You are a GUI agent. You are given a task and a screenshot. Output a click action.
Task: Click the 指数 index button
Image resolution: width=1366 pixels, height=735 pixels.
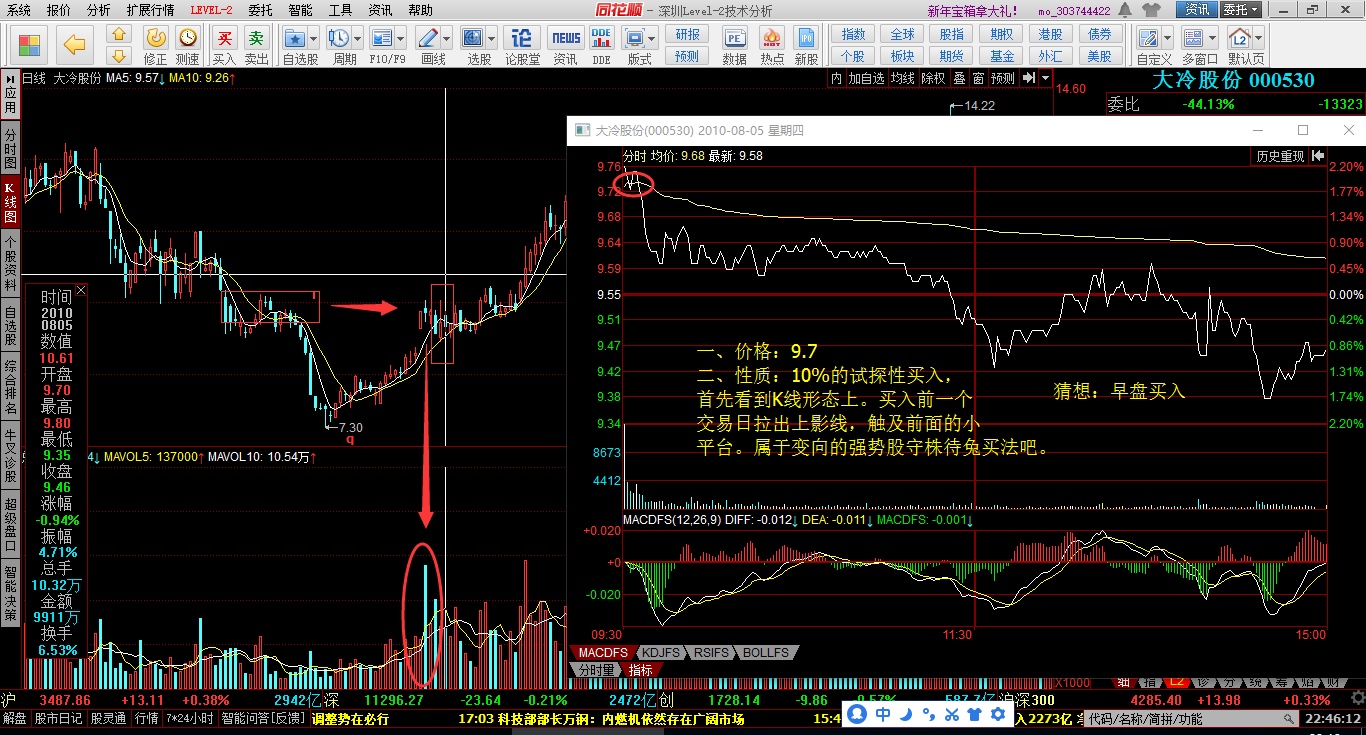tap(852, 35)
